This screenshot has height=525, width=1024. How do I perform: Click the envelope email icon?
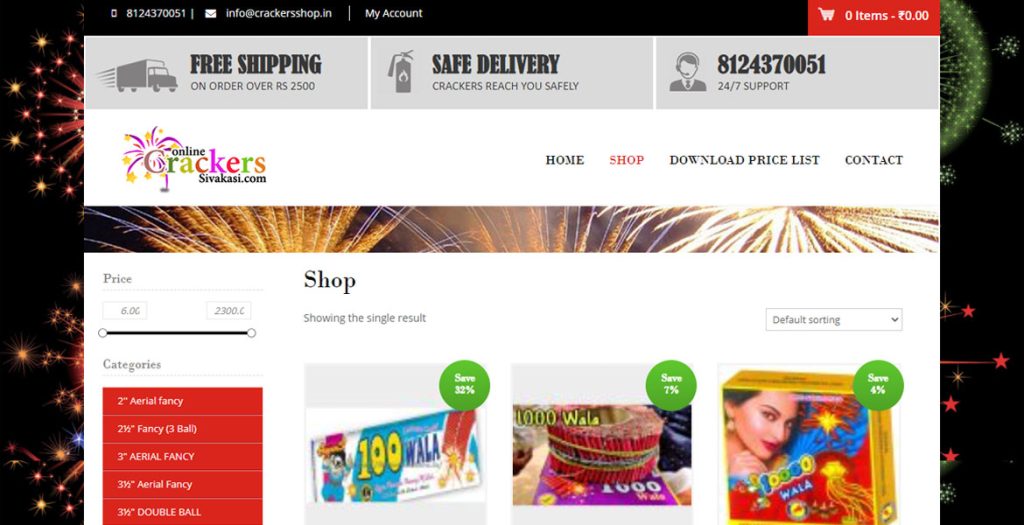tap(210, 13)
